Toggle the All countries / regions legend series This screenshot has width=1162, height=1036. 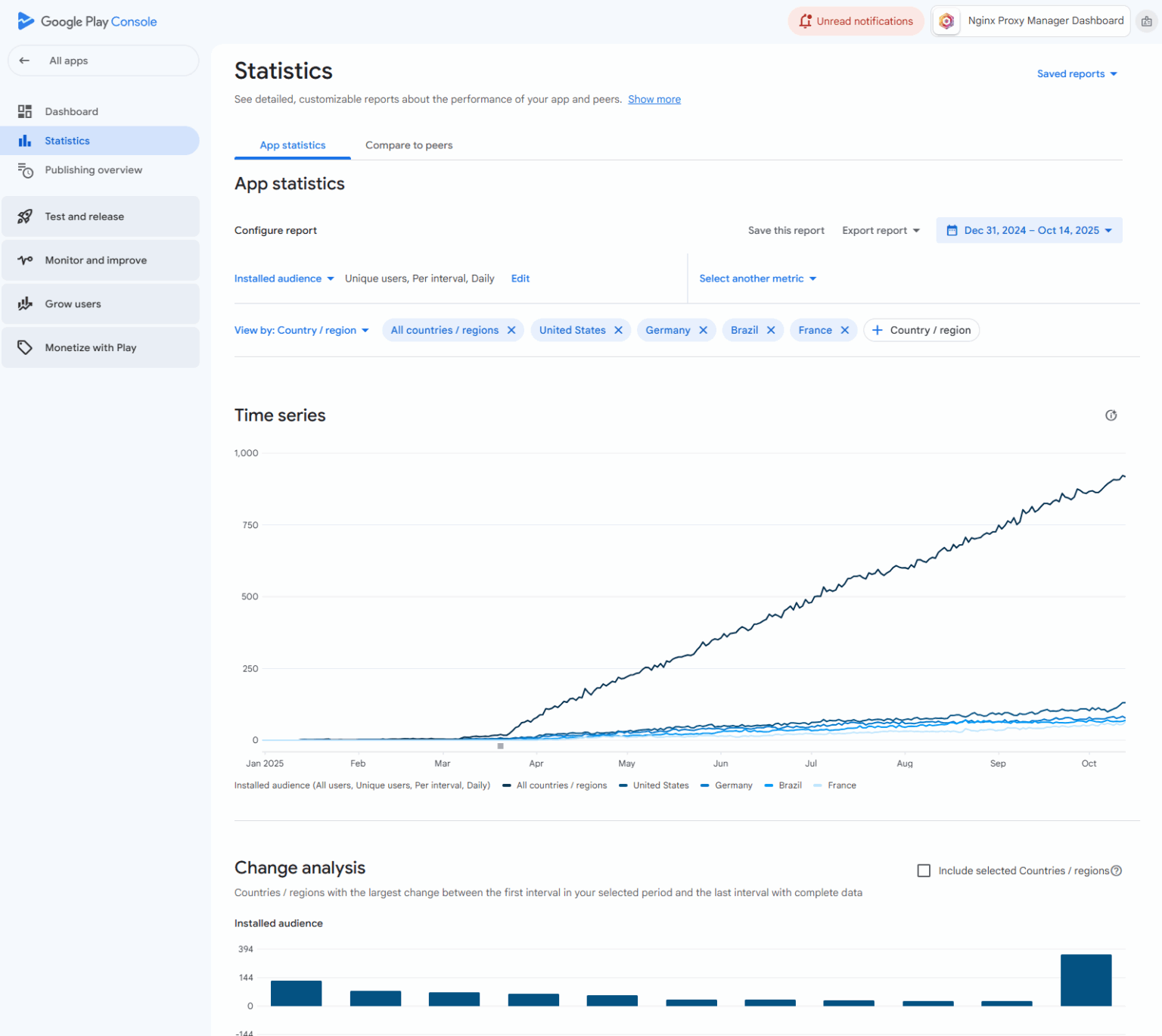tap(555, 786)
